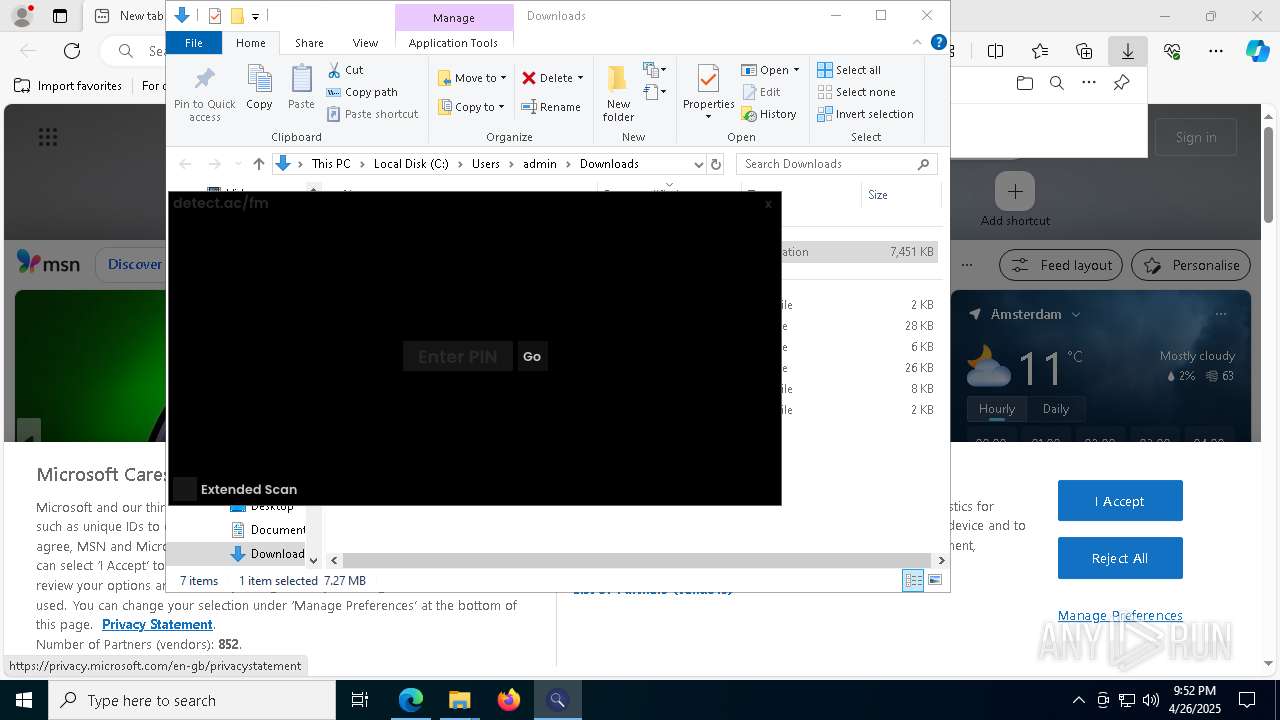Open Amsterdam location dropdown in weather card
Viewport: 1280px width, 720px height.
pos(1076,314)
